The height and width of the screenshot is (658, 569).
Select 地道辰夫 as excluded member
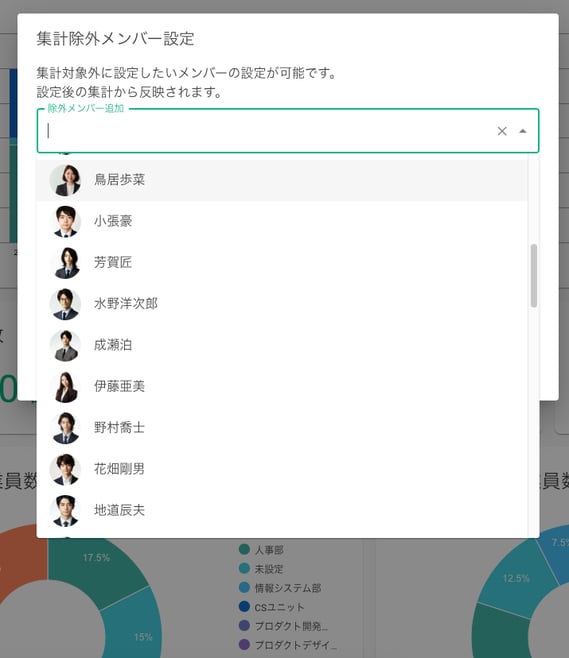pyautogui.click(x=282, y=511)
